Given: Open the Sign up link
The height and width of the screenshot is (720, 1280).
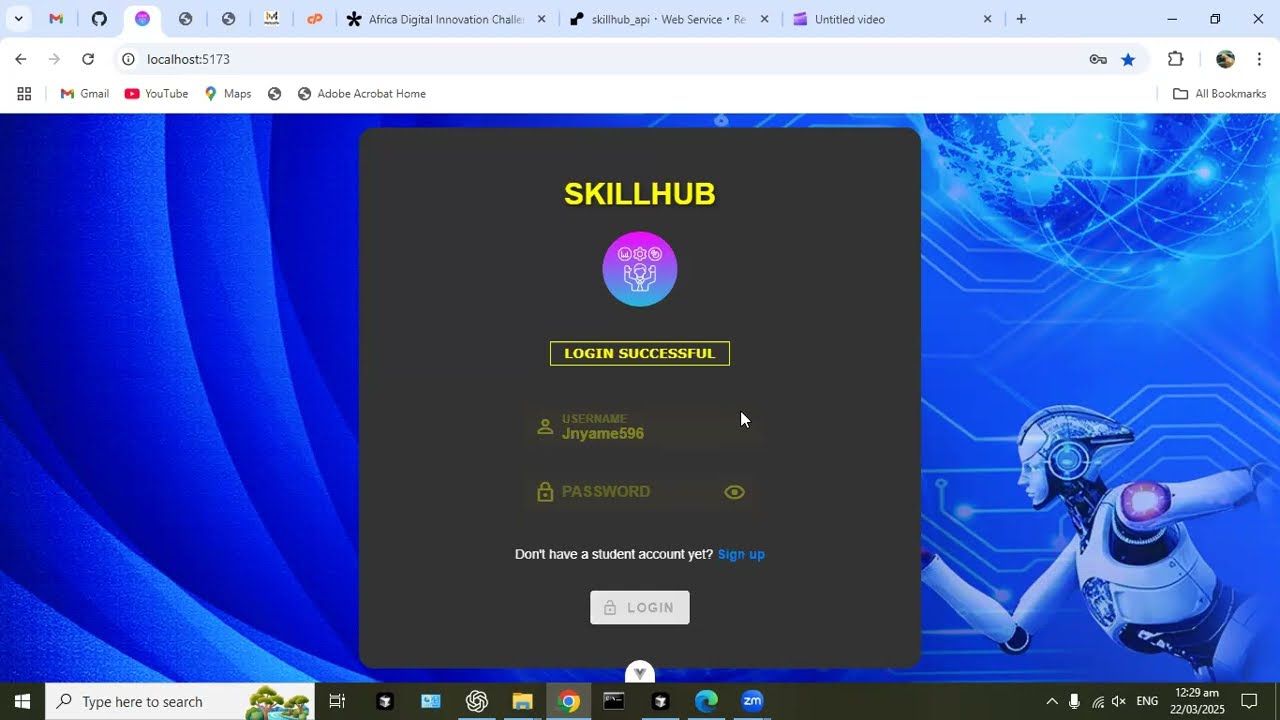Looking at the screenshot, I should coord(741,554).
